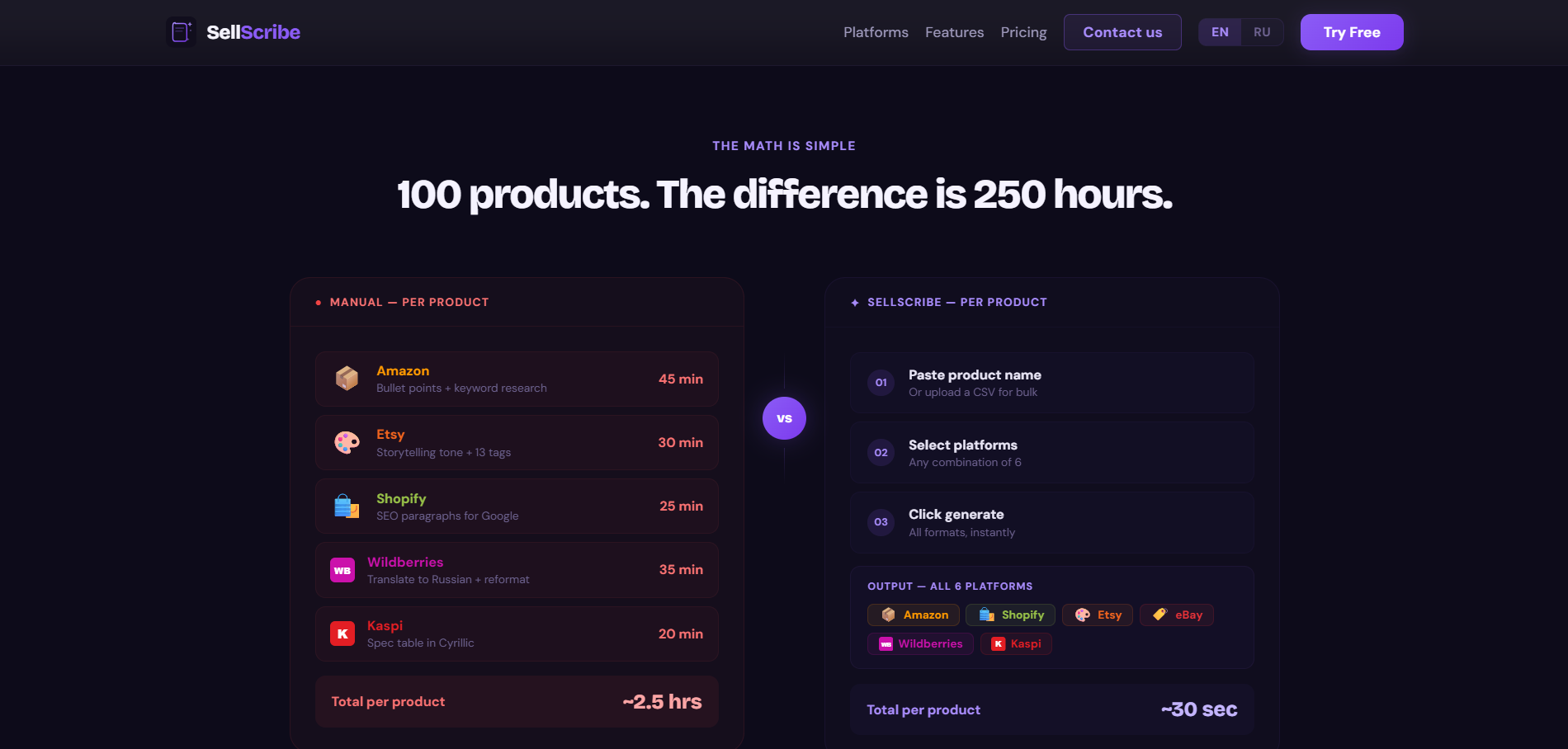Click Or upload a CSV for bulk text
The height and width of the screenshot is (749, 1568).
coord(973,393)
